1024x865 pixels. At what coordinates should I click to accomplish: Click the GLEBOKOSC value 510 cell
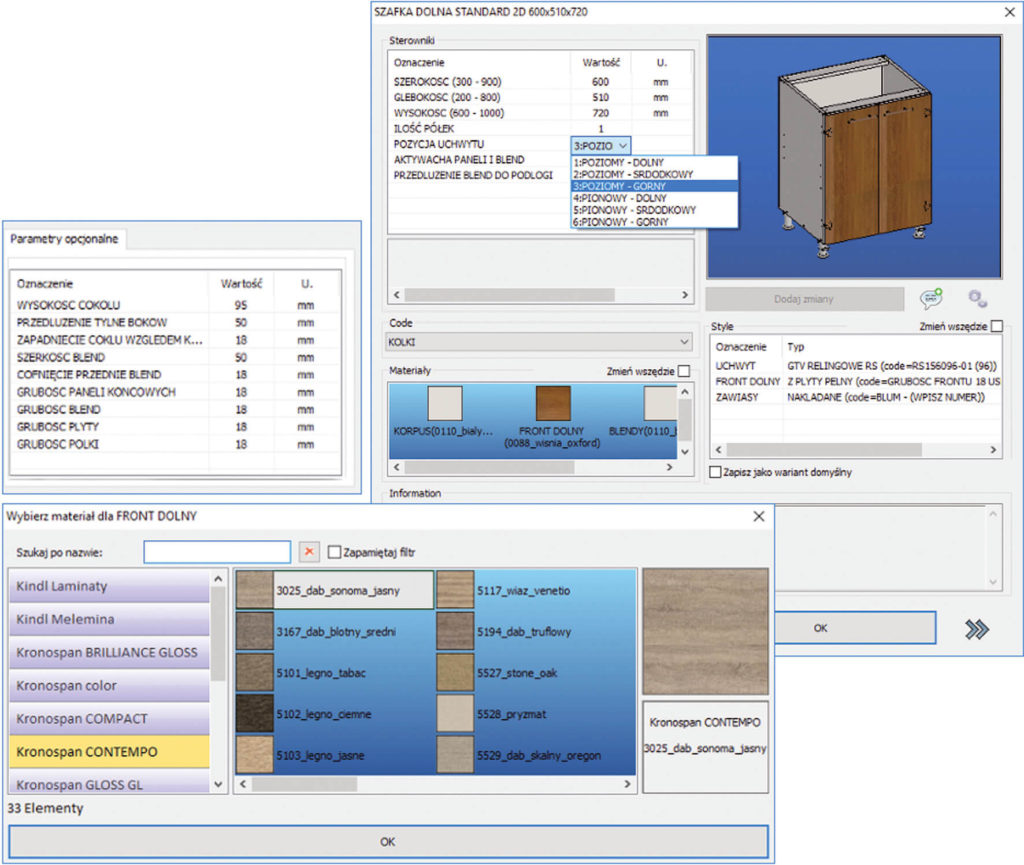(x=600, y=97)
